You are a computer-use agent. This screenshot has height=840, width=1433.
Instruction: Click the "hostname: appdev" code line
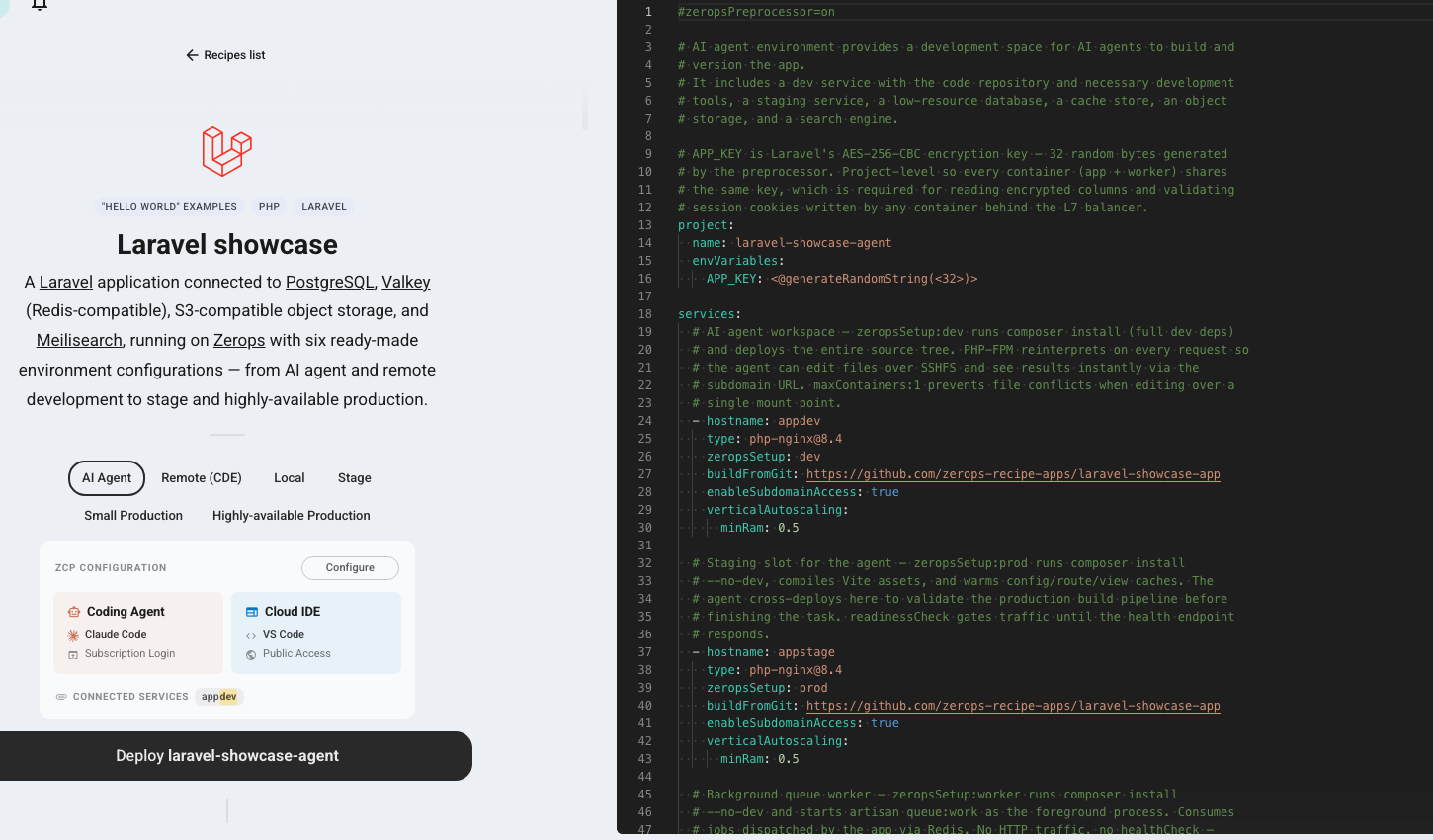click(x=763, y=421)
